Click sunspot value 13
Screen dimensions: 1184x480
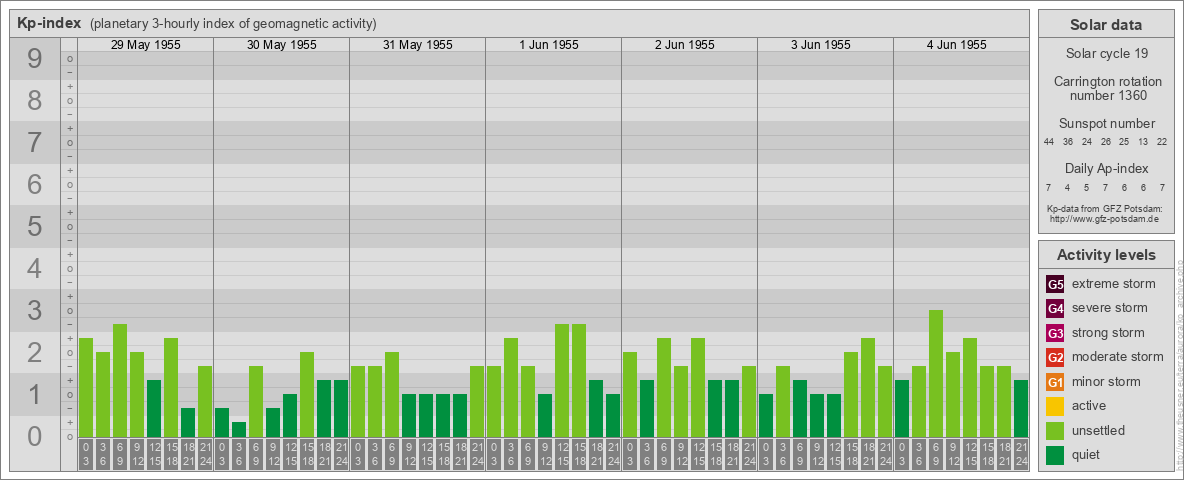pos(1143,142)
